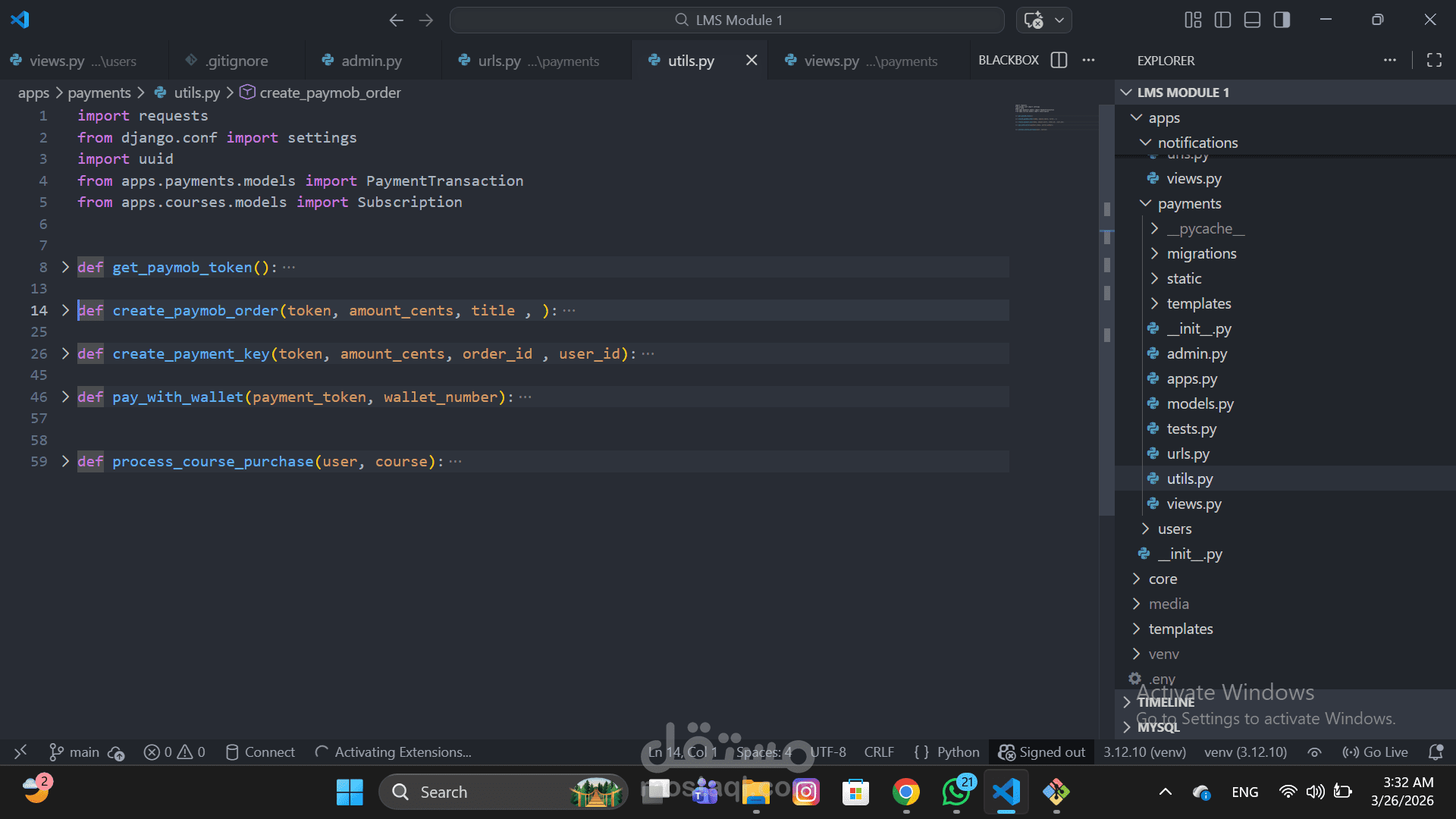Click WhatsApp icon in the taskbar

955,792
